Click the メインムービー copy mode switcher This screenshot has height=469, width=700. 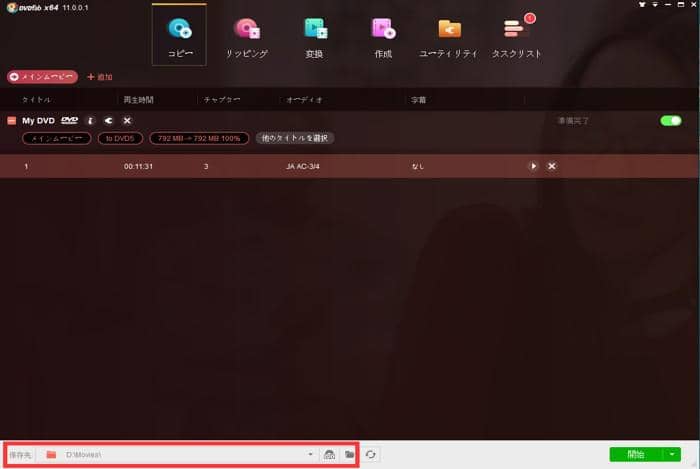pos(42,77)
